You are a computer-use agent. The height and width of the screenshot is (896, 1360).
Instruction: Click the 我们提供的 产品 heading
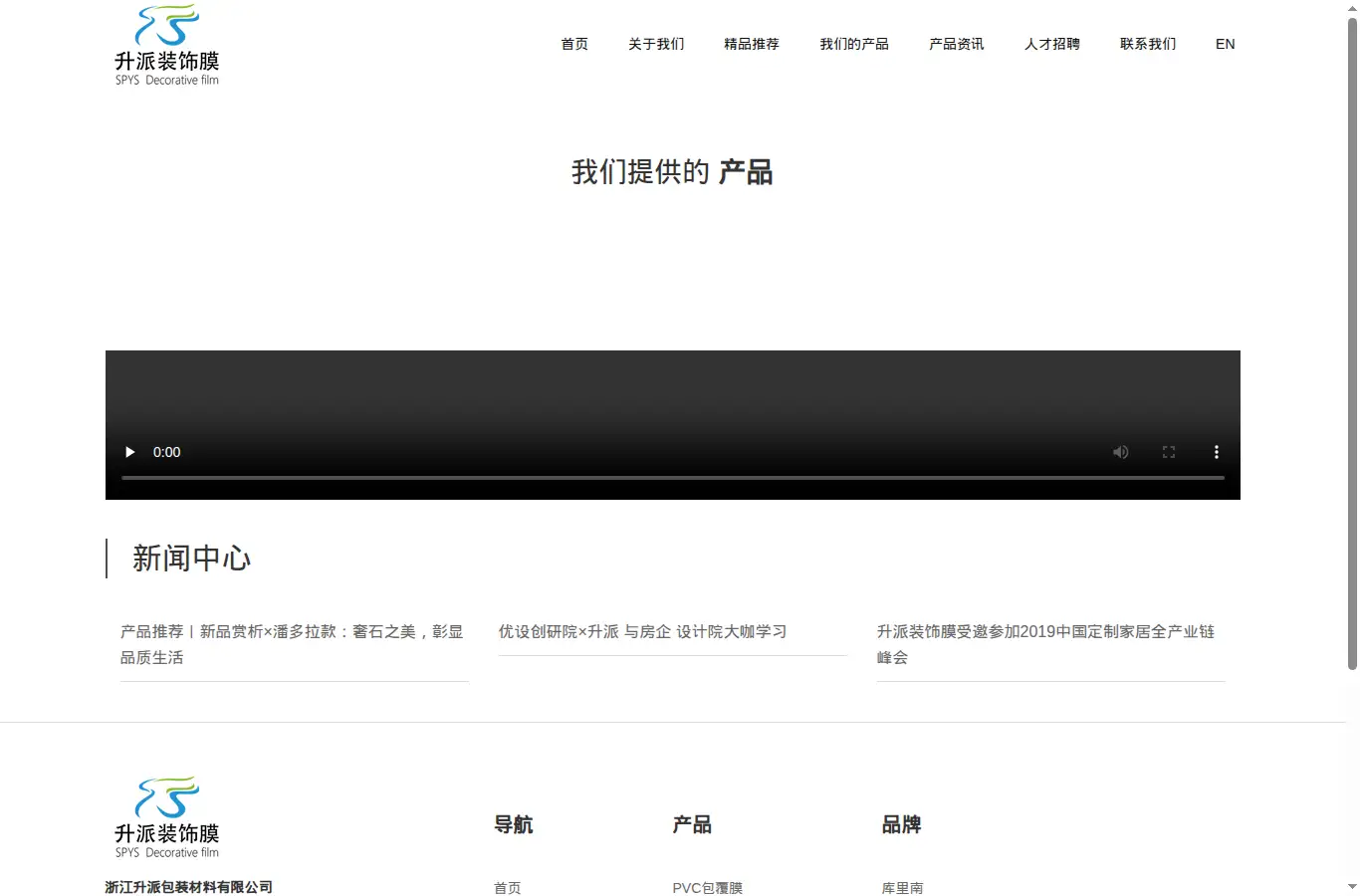672,172
